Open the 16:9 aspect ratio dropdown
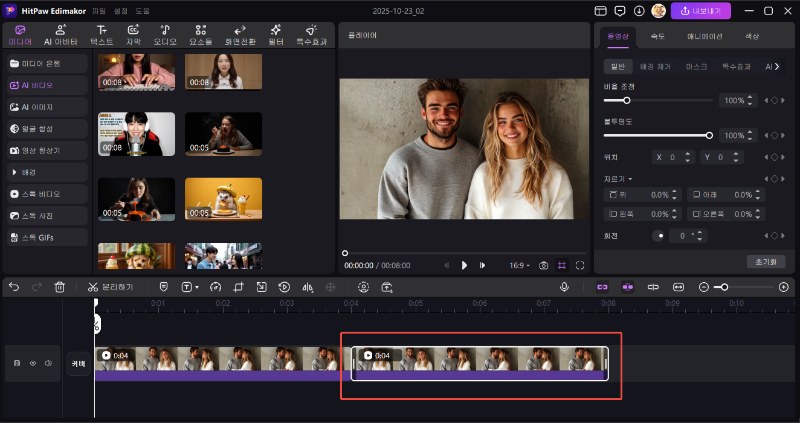This screenshot has height=423, width=800. pos(521,265)
